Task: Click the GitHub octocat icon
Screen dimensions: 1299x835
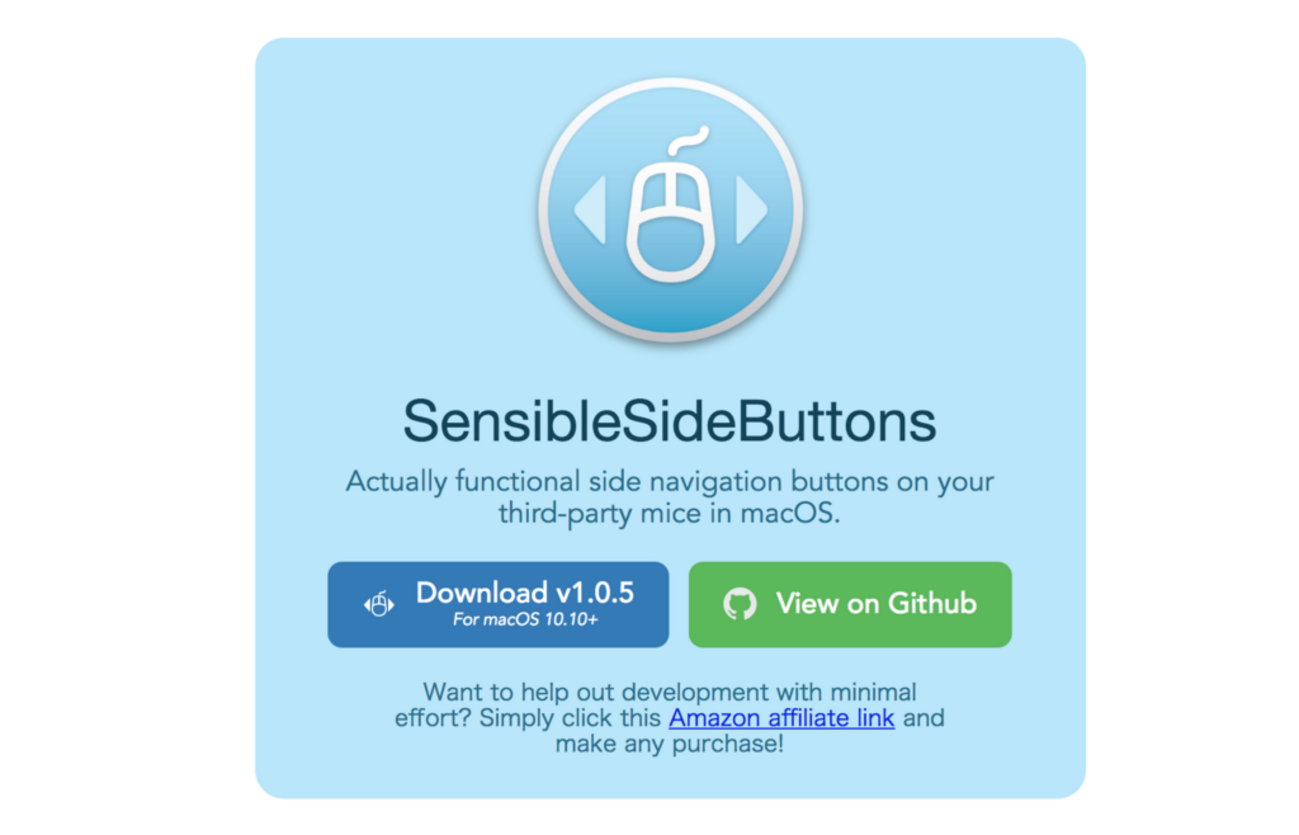Action: pyautogui.click(x=739, y=604)
